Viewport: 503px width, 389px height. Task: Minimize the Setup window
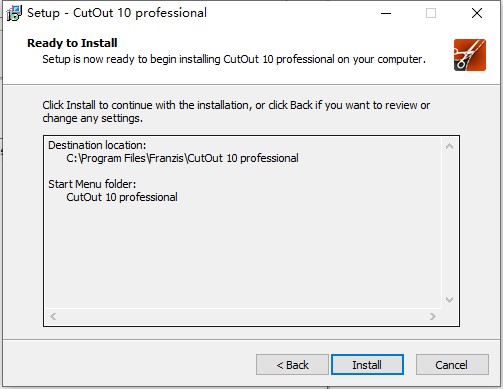tap(386, 13)
